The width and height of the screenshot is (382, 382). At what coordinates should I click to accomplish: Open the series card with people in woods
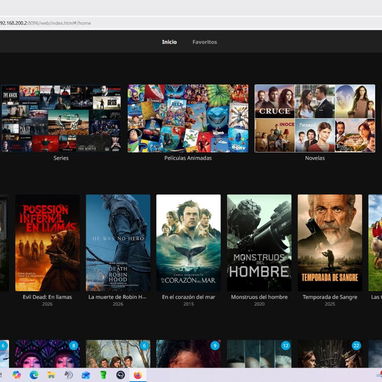click(x=118, y=354)
